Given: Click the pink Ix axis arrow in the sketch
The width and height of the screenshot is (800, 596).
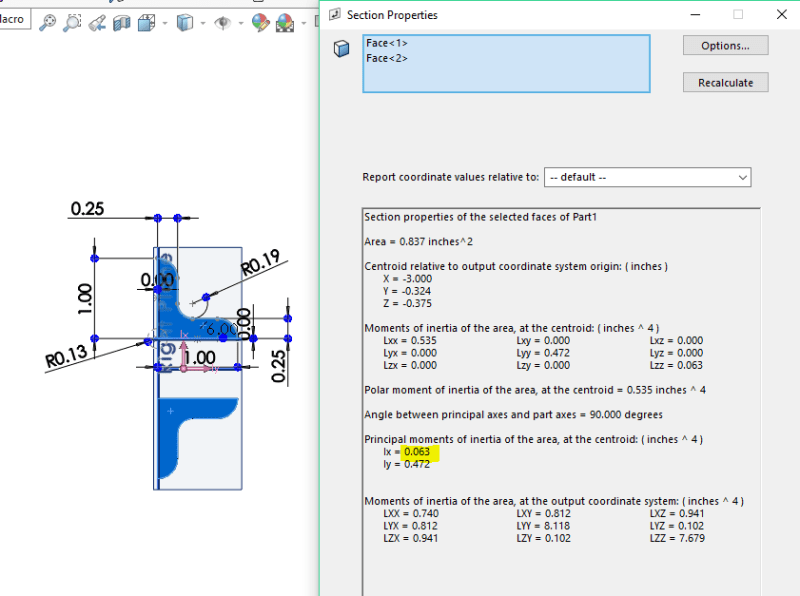Looking at the screenshot, I should point(184,352).
